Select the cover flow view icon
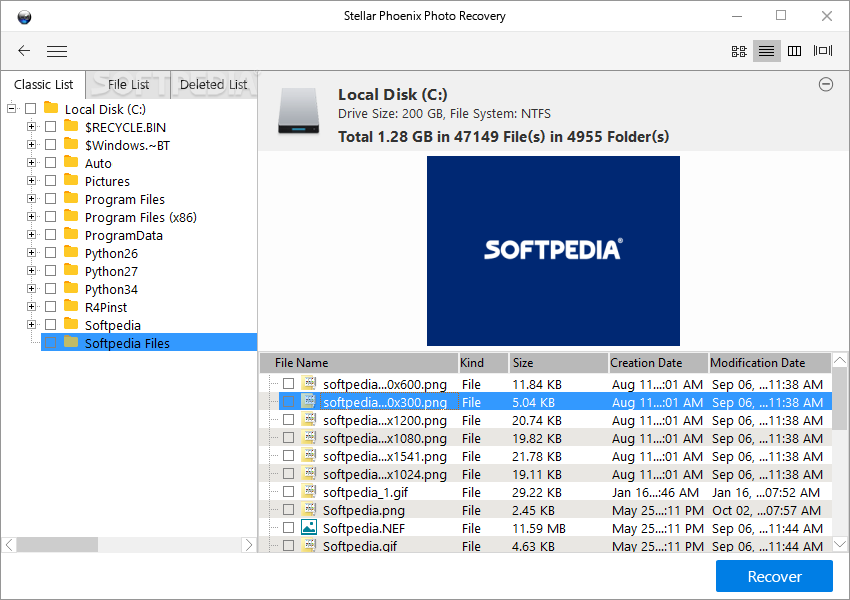The width and height of the screenshot is (850, 600). [x=823, y=51]
